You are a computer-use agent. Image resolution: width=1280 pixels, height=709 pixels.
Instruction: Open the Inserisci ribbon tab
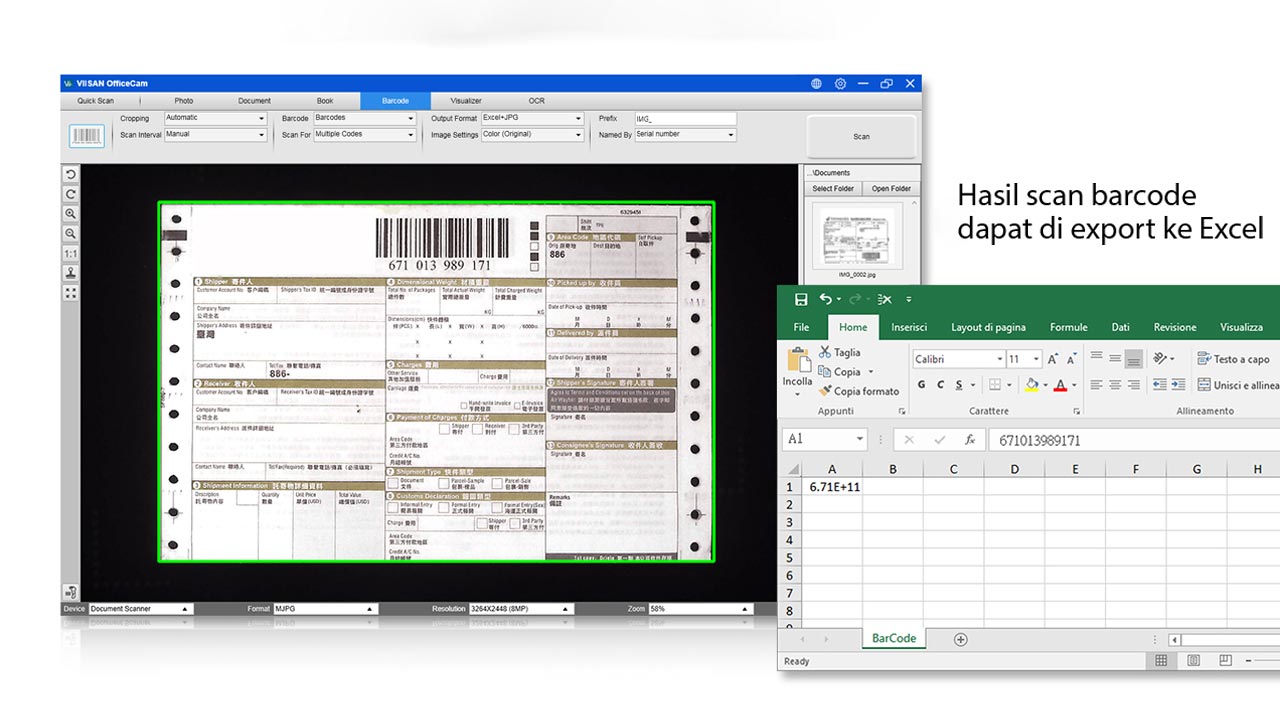(x=909, y=327)
